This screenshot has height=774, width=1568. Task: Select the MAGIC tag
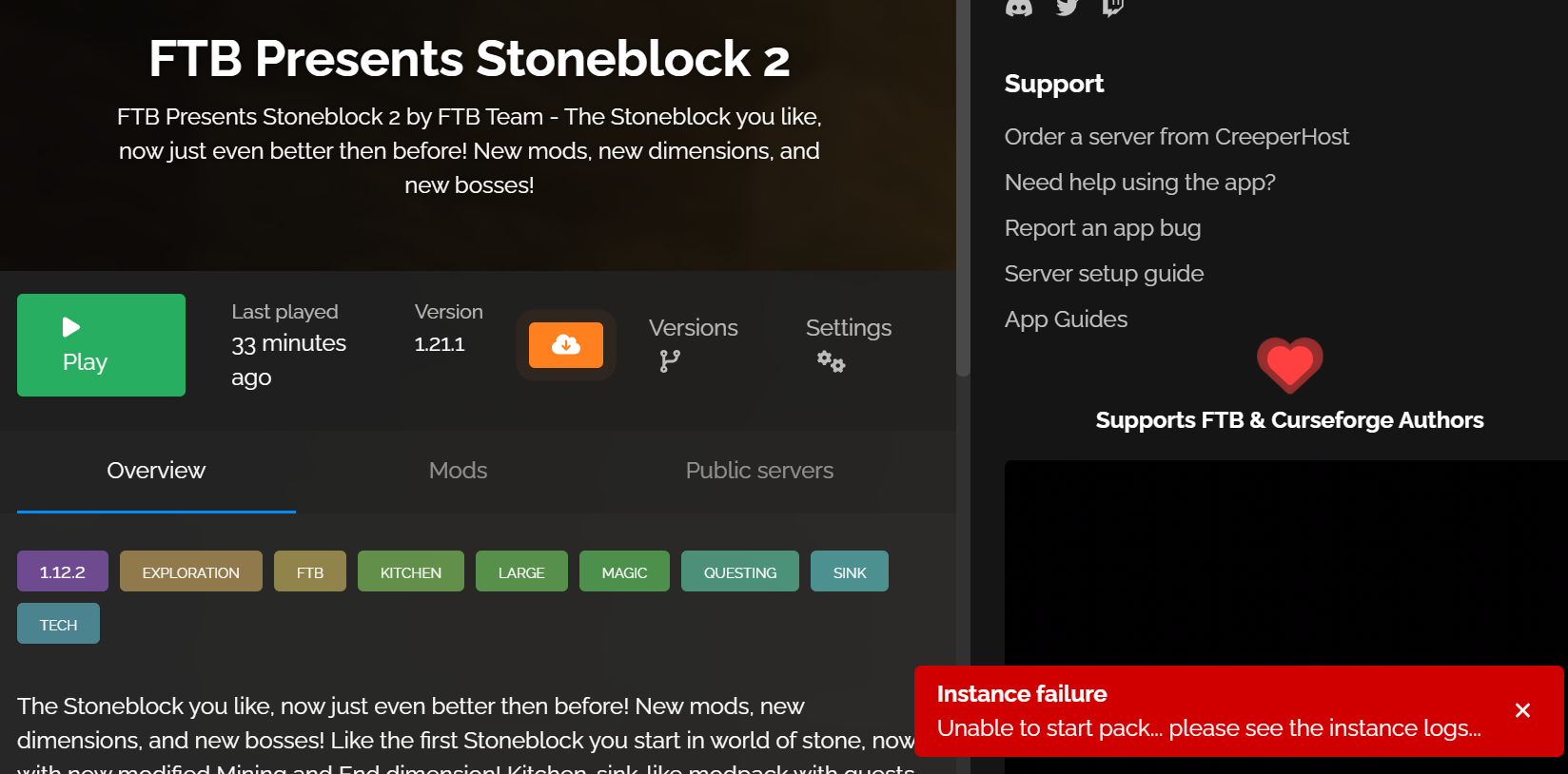tap(624, 571)
